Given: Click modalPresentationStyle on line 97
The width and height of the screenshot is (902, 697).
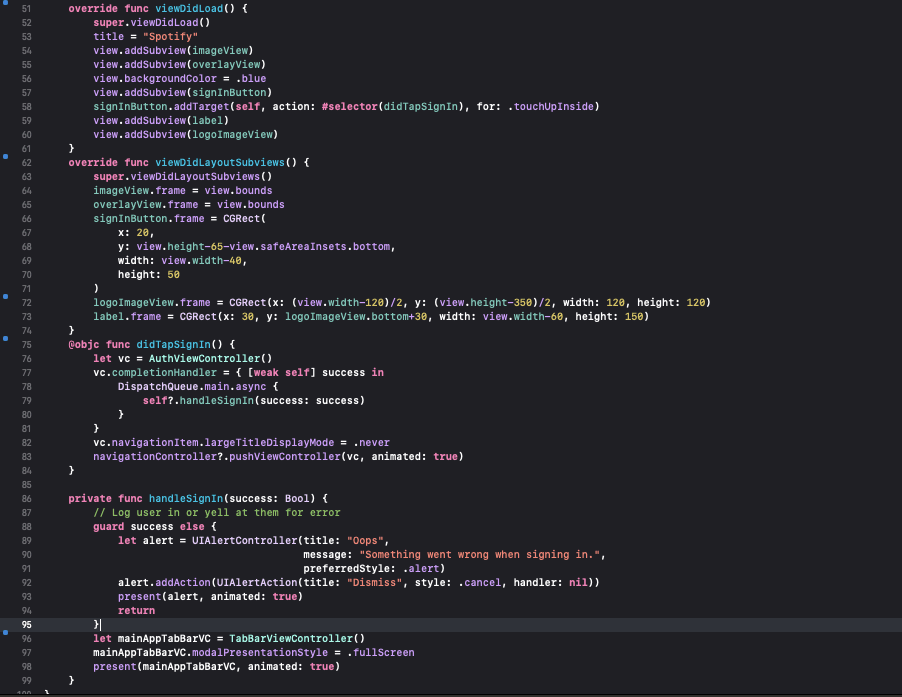Looking at the screenshot, I should [x=260, y=653].
